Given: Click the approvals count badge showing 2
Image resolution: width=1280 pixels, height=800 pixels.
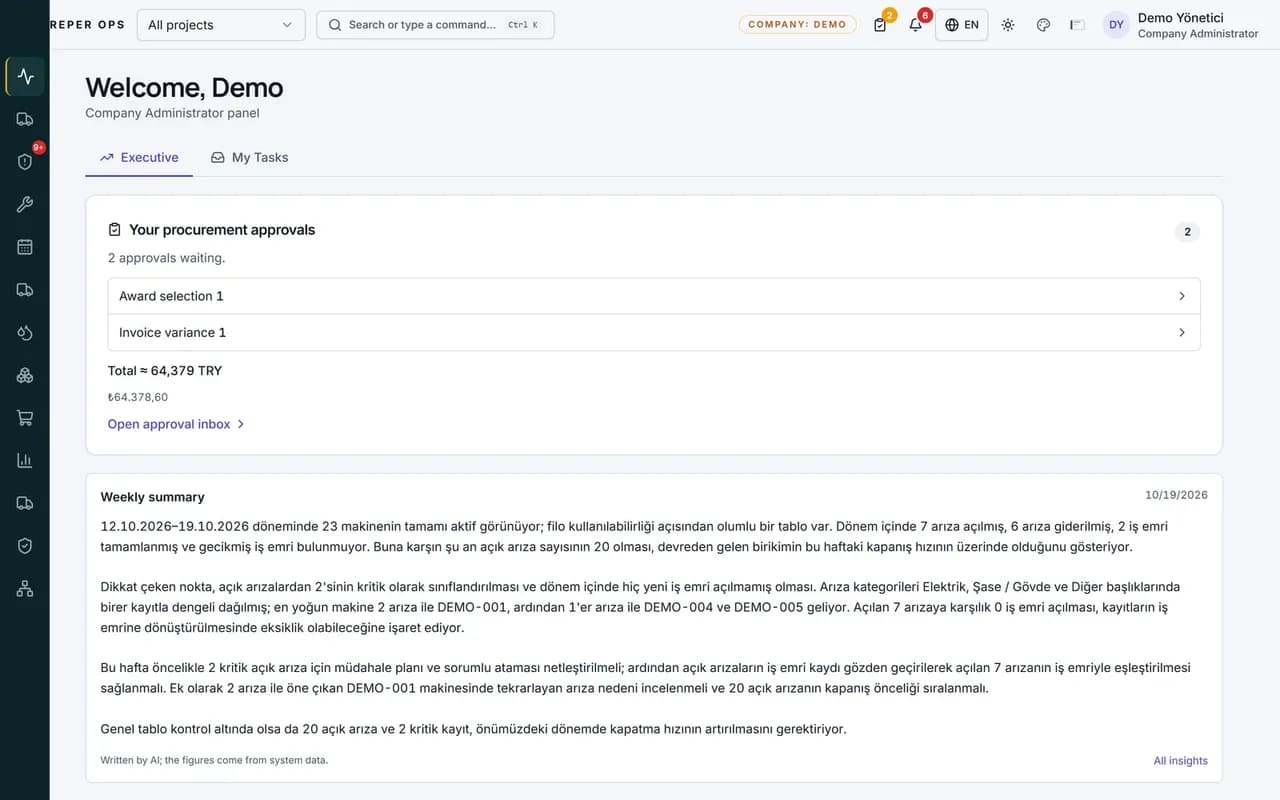Looking at the screenshot, I should coord(1187,232).
